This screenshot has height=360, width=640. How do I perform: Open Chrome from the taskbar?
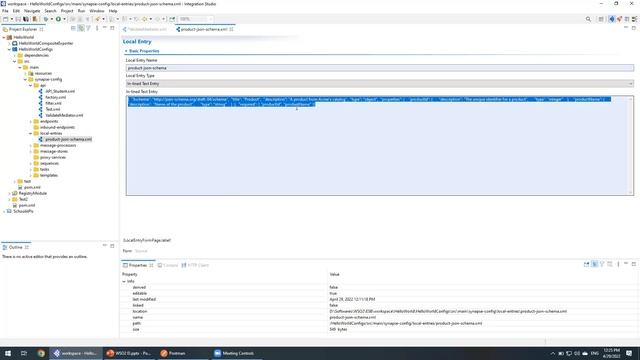[x=41, y=353]
